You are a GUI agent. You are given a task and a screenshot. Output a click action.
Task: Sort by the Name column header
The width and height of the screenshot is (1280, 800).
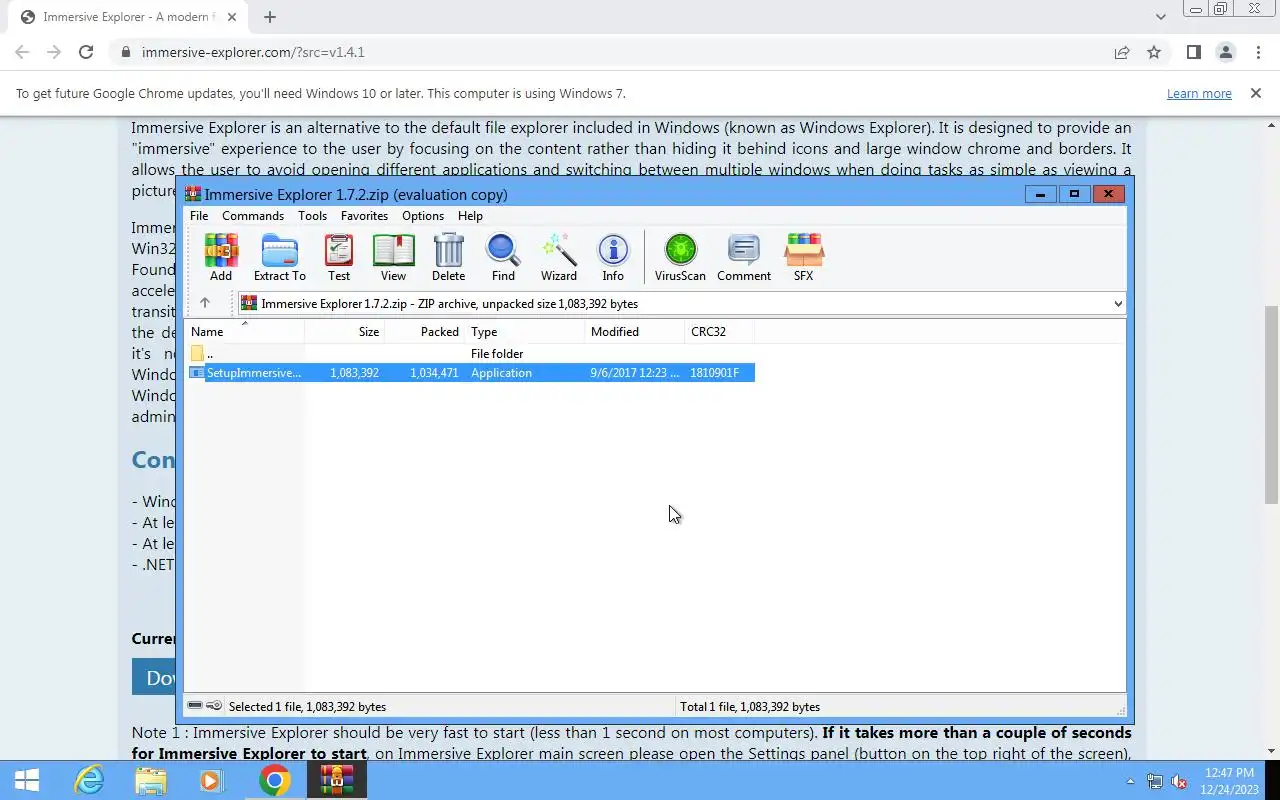245,331
